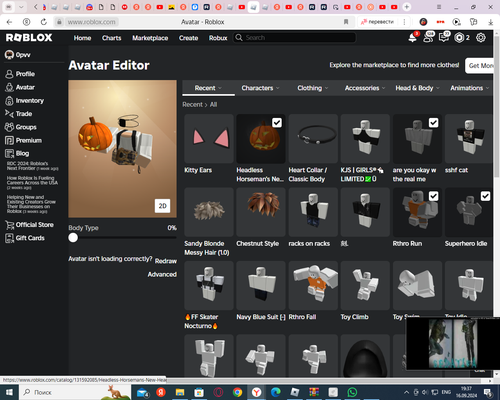Click the page translate button
This screenshot has height=400, width=500.
point(378,22)
